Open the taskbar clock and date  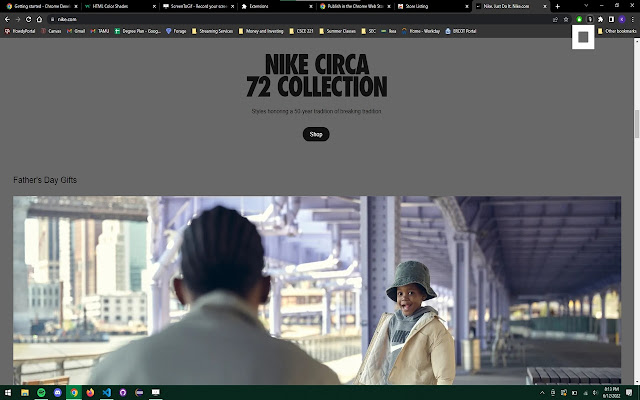(611, 393)
